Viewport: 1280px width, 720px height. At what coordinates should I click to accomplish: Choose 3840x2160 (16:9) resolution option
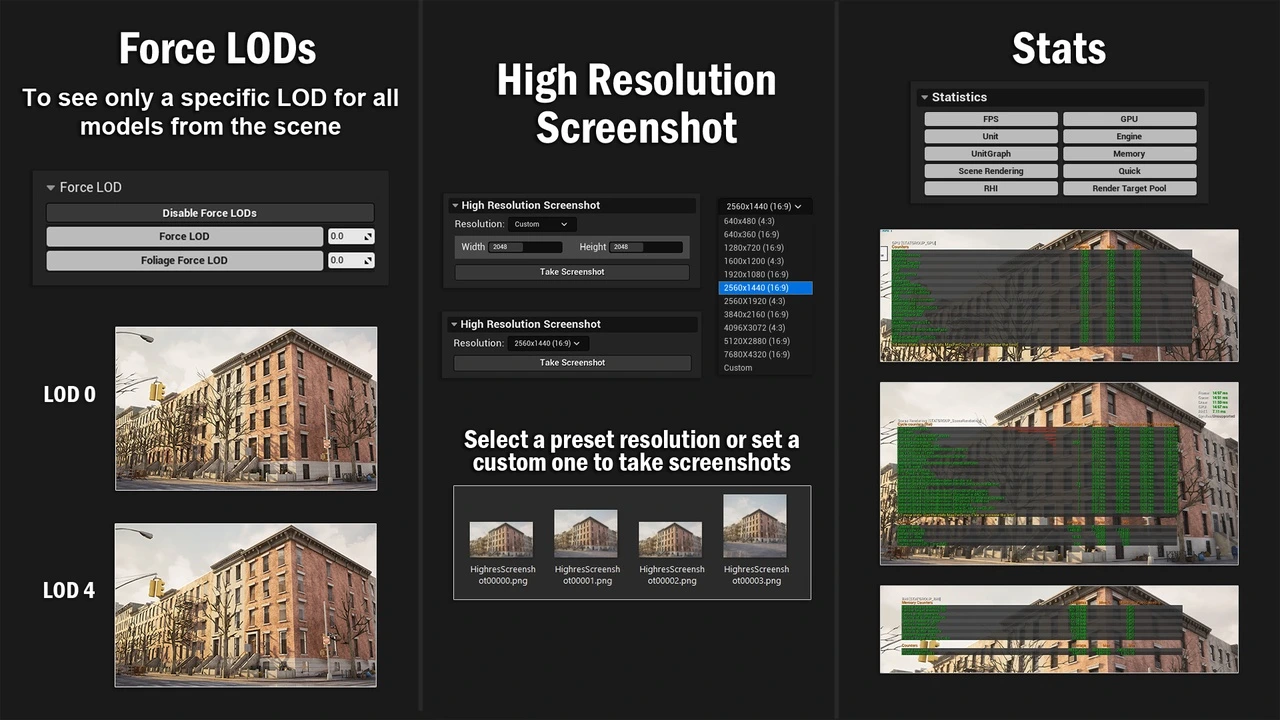click(x=756, y=314)
